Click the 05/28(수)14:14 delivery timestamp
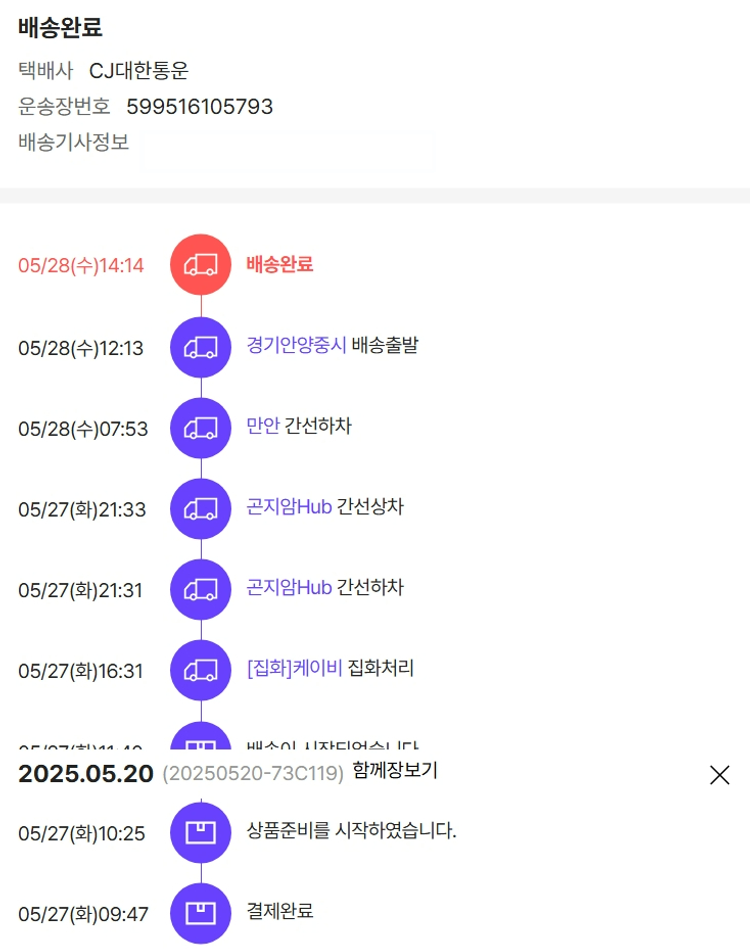750x952 pixels. pyautogui.click(x=81, y=266)
